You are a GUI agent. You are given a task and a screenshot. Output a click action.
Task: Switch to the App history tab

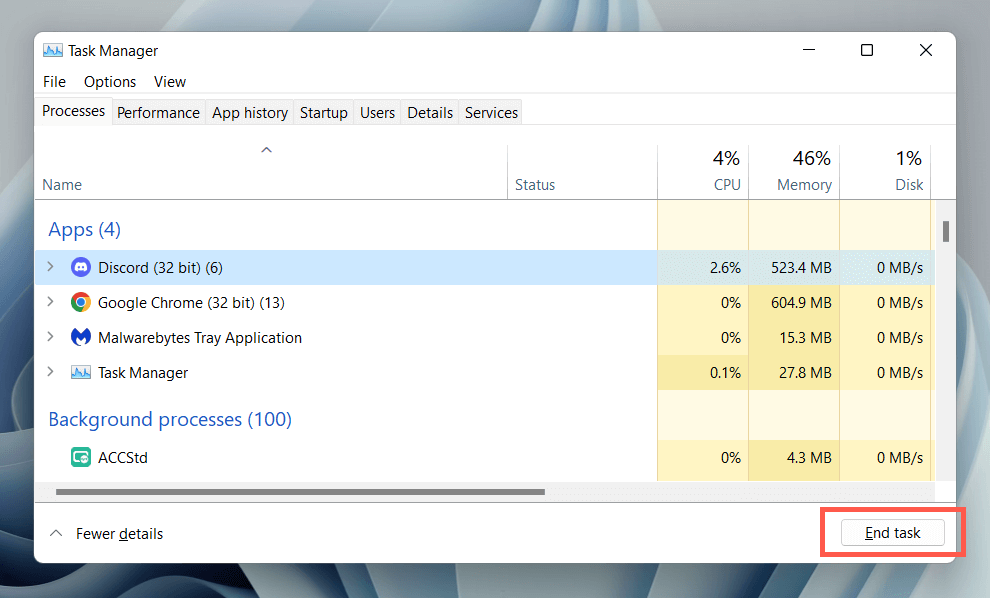coord(250,112)
